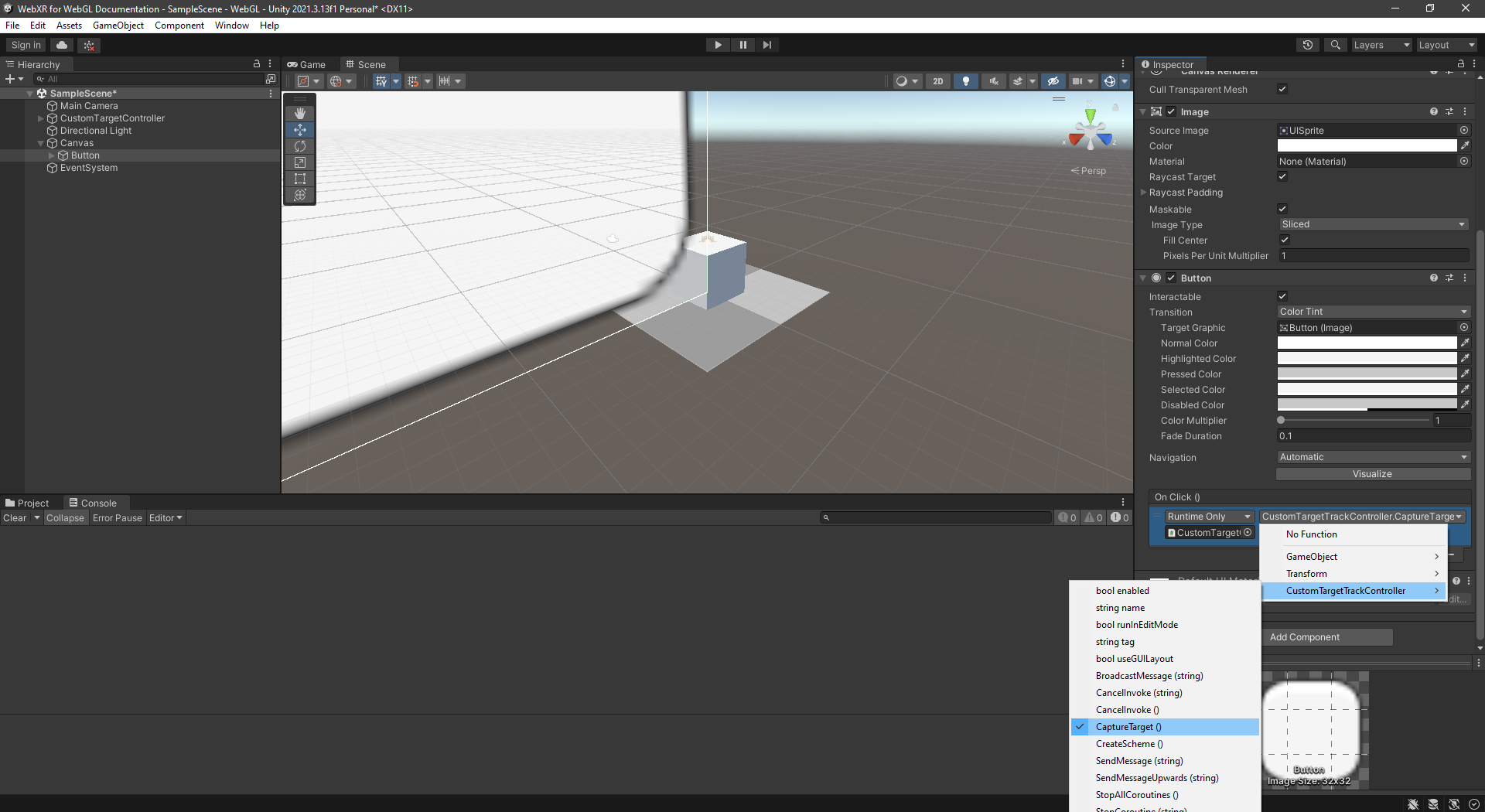Open Image Type Sliced dropdown
This screenshot has width=1485, height=812.
(1374, 224)
